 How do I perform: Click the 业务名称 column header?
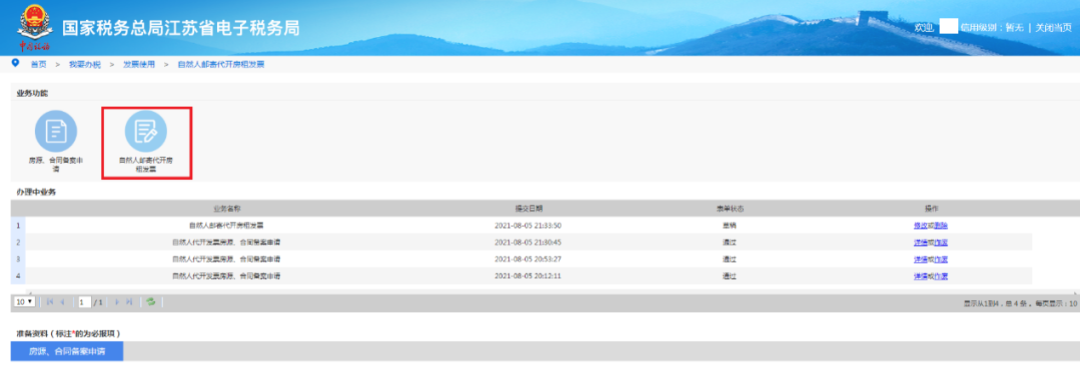coord(226,208)
